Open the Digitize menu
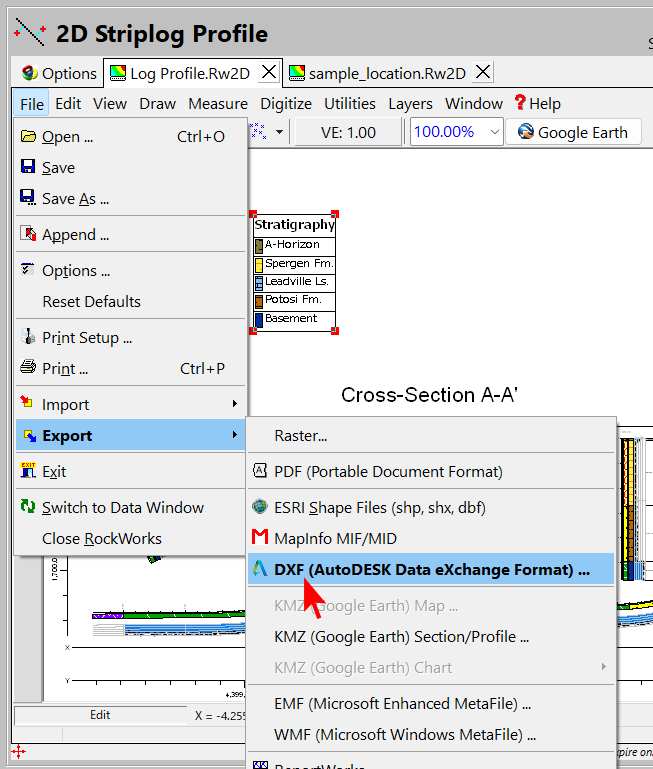 [285, 103]
